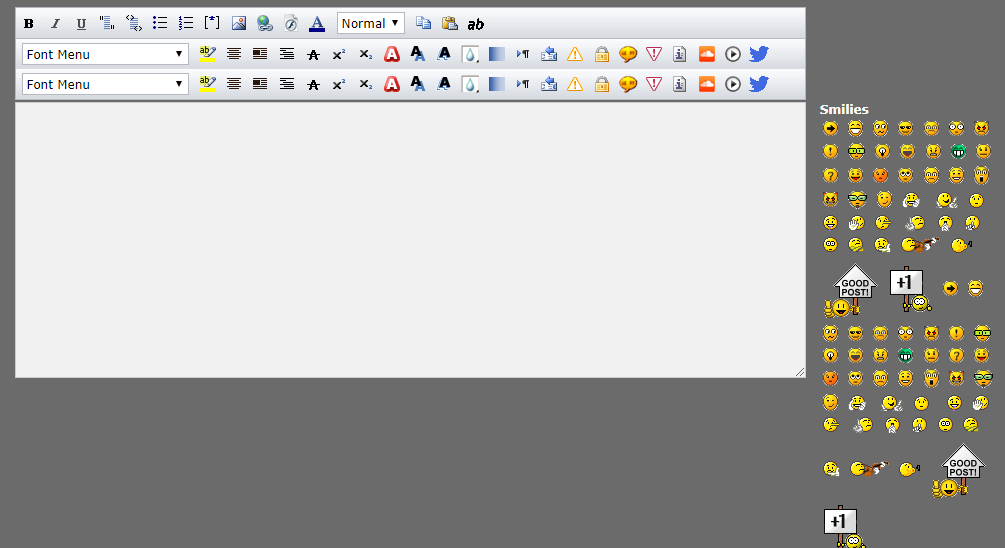Apply subscript from the upper Font Menu row
The width and height of the screenshot is (1005, 548).
point(365,54)
